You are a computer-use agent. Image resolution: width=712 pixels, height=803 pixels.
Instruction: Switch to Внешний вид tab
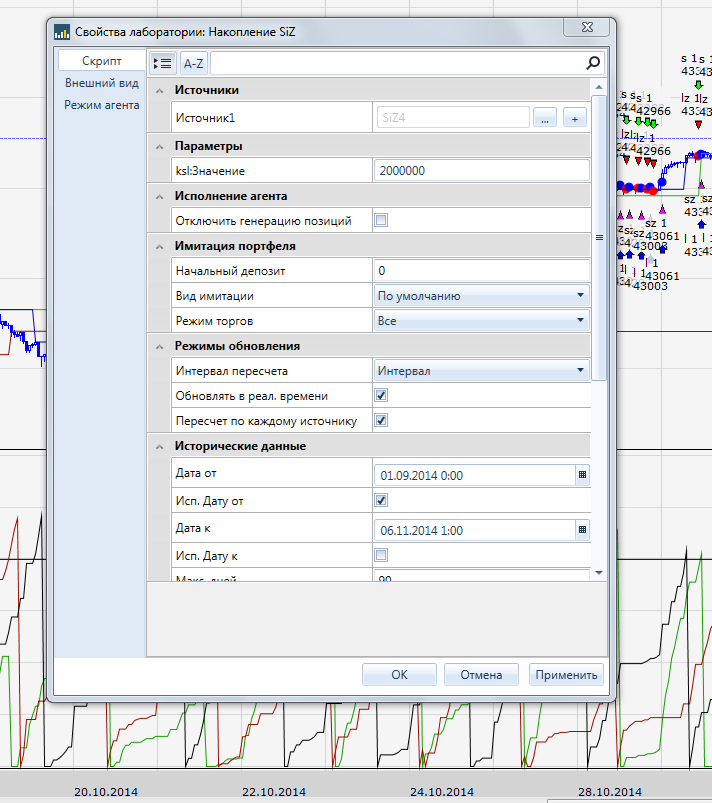click(x=101, y=83)
